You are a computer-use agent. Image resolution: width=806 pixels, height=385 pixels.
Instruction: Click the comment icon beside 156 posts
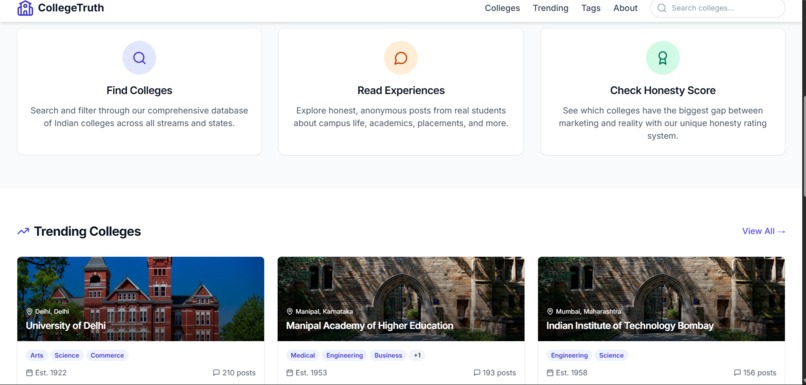click(x=737, y=373)
